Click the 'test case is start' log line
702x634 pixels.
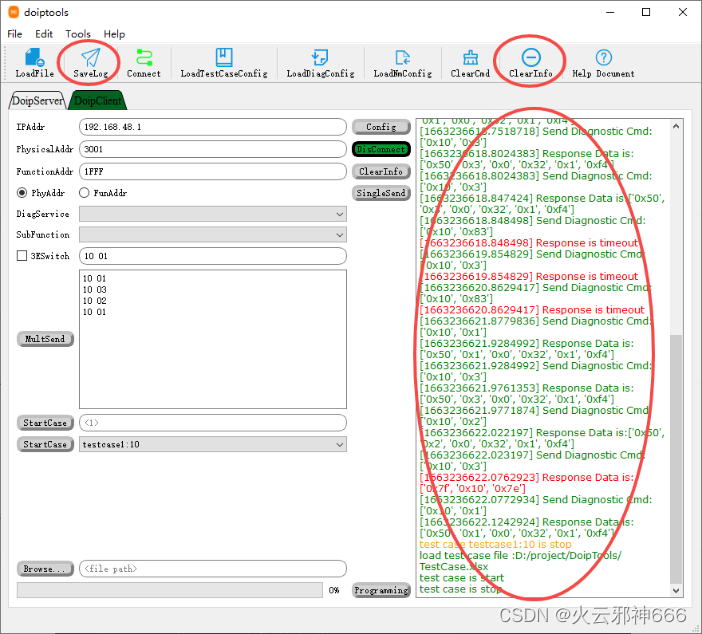pyautogui.click(x=461, y=578)
